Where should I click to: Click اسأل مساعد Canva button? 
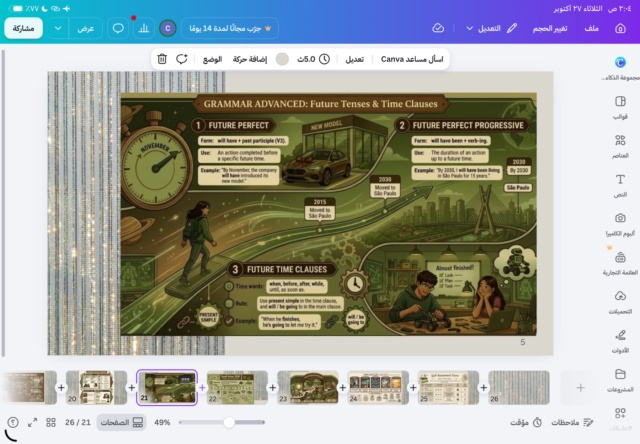click(x=412, y=59)
